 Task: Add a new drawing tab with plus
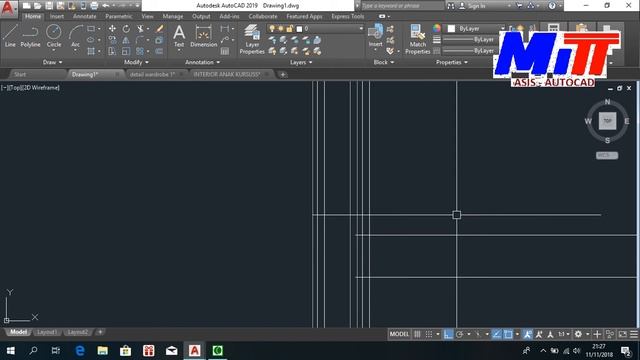pos(282,74)
